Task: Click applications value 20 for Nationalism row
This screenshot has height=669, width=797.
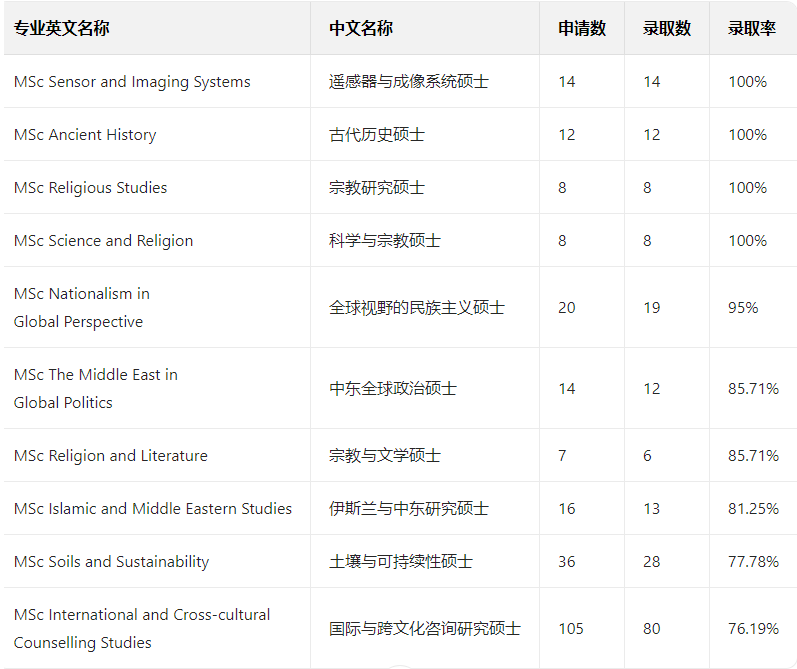Action: coord(567,308)
